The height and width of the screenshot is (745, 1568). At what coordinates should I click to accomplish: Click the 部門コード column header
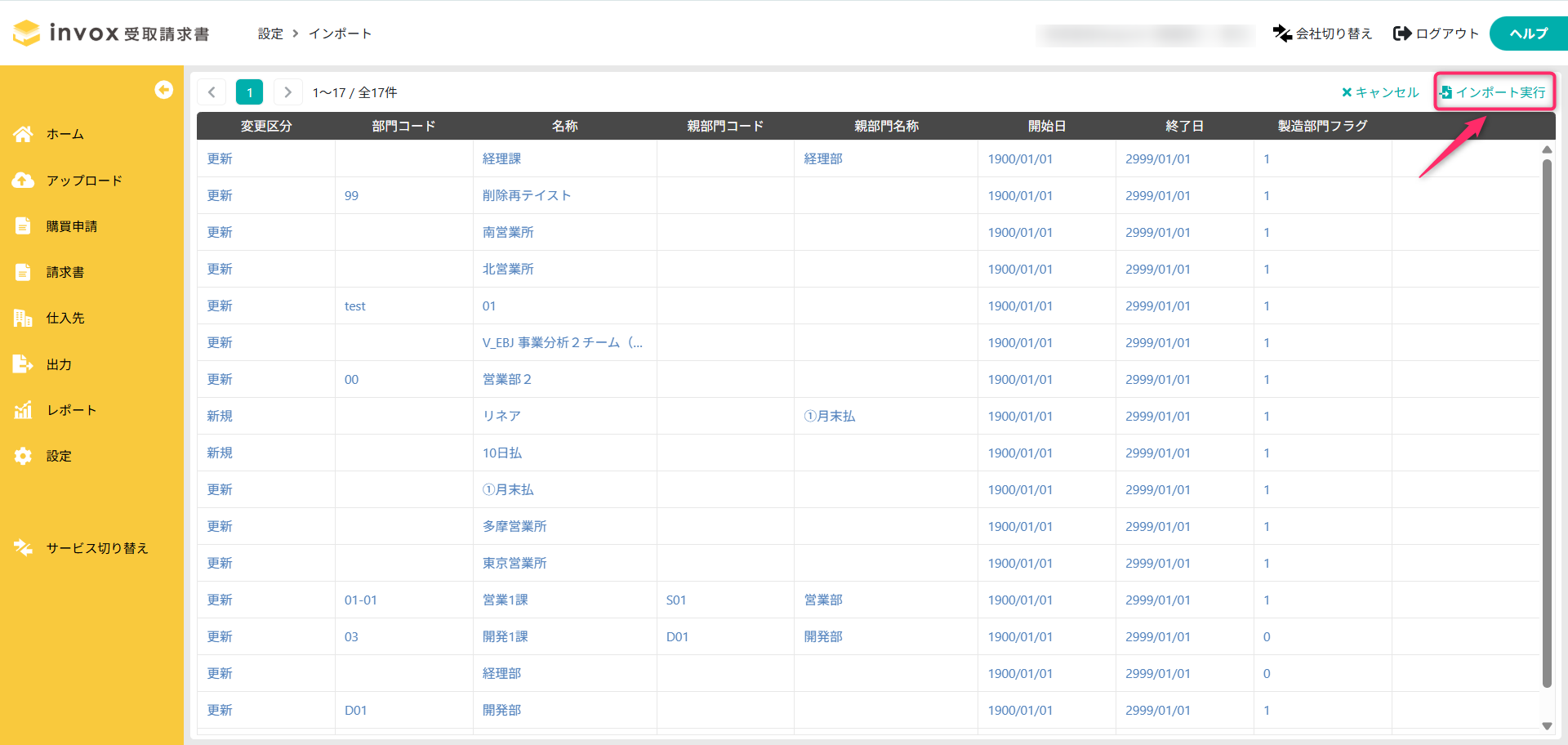[x=403, y=126]
